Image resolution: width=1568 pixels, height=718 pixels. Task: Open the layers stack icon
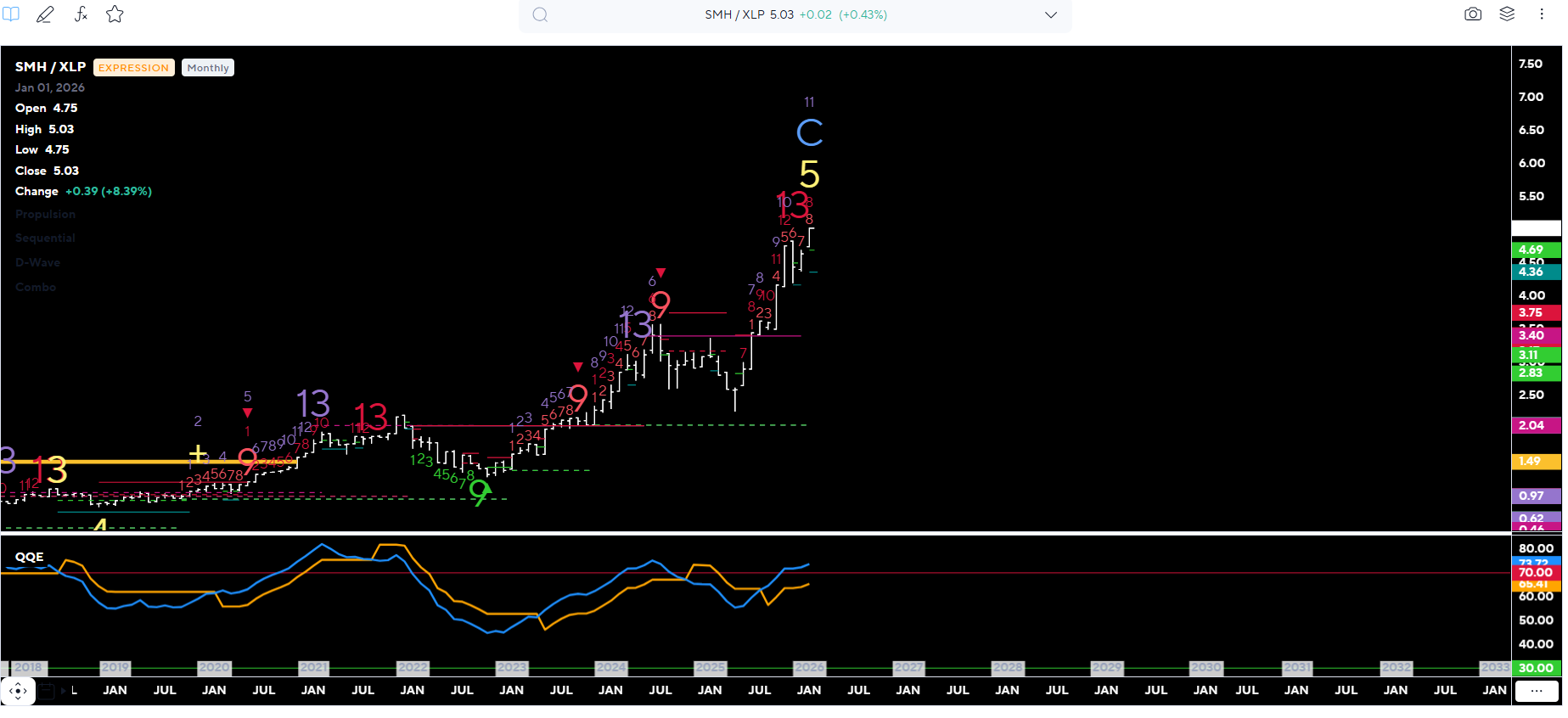[1507, 14]
